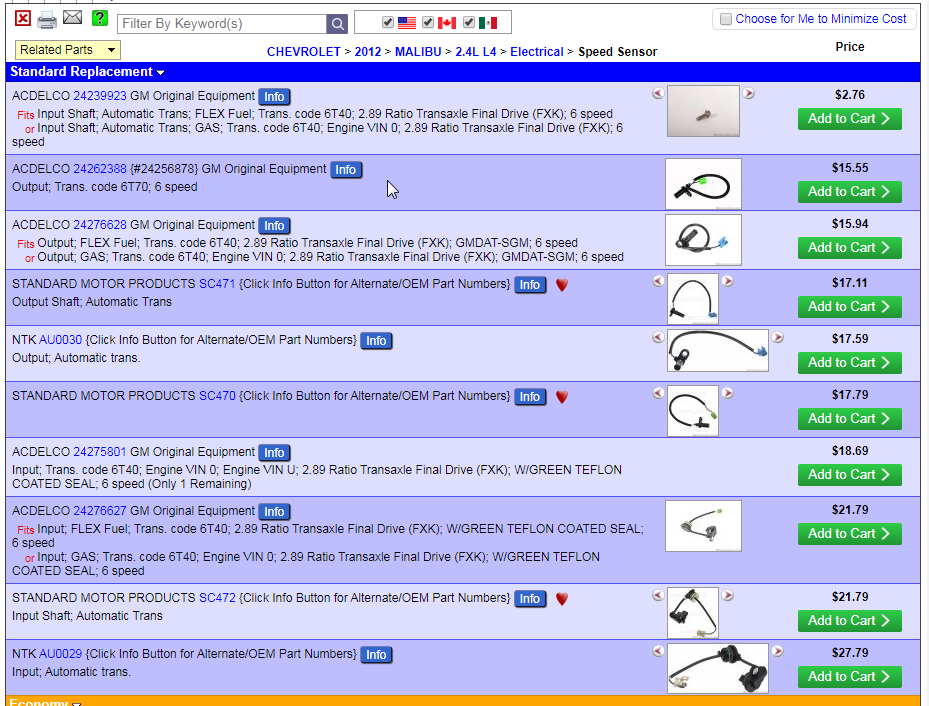
Task: Collapse the Standard Replacement section
Action: (x=87, y=72)
